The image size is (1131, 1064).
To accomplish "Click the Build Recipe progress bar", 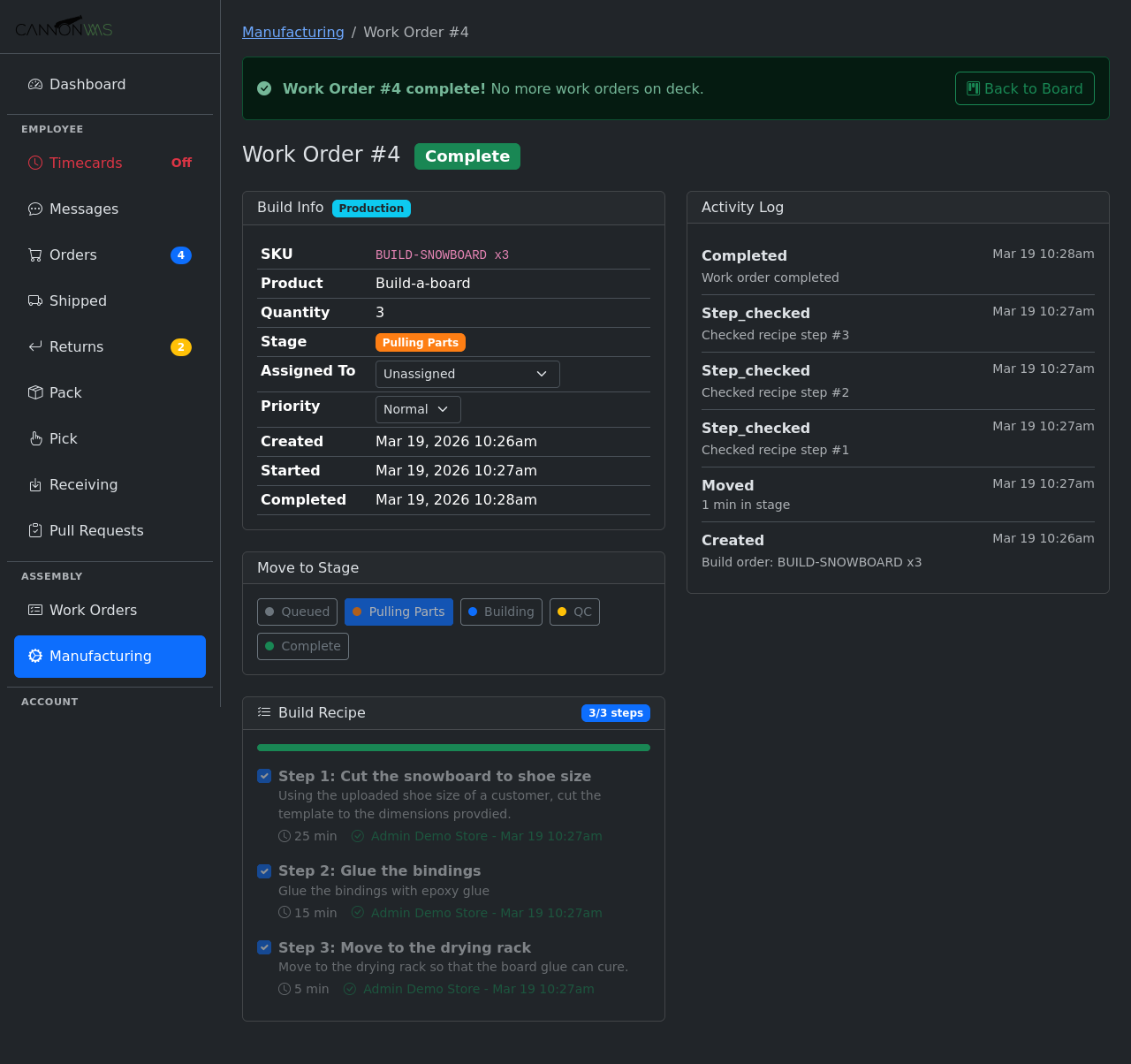I will 453,748.
